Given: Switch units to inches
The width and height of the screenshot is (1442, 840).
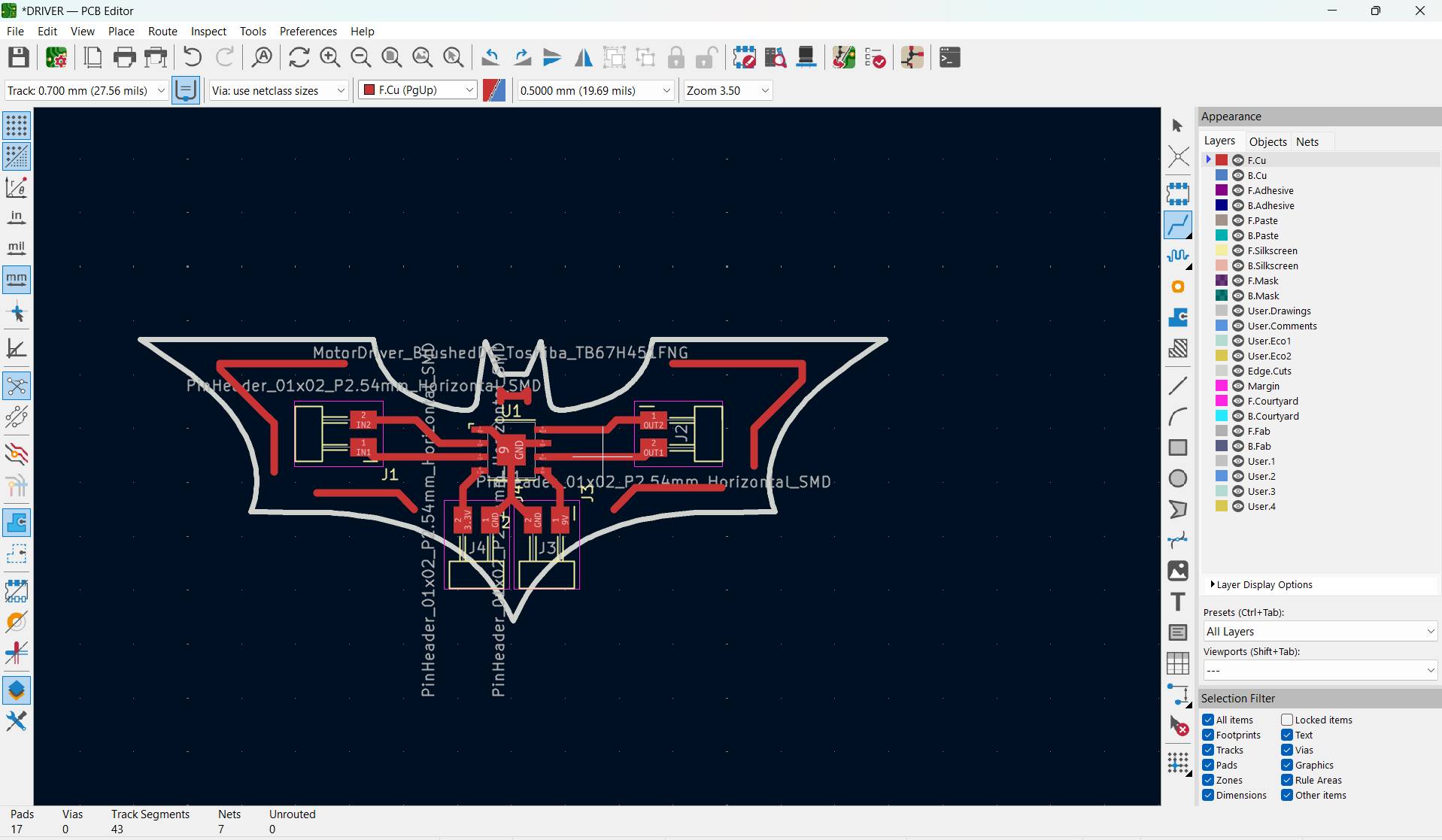Looking at the screenshot, I should coord(15,217).
